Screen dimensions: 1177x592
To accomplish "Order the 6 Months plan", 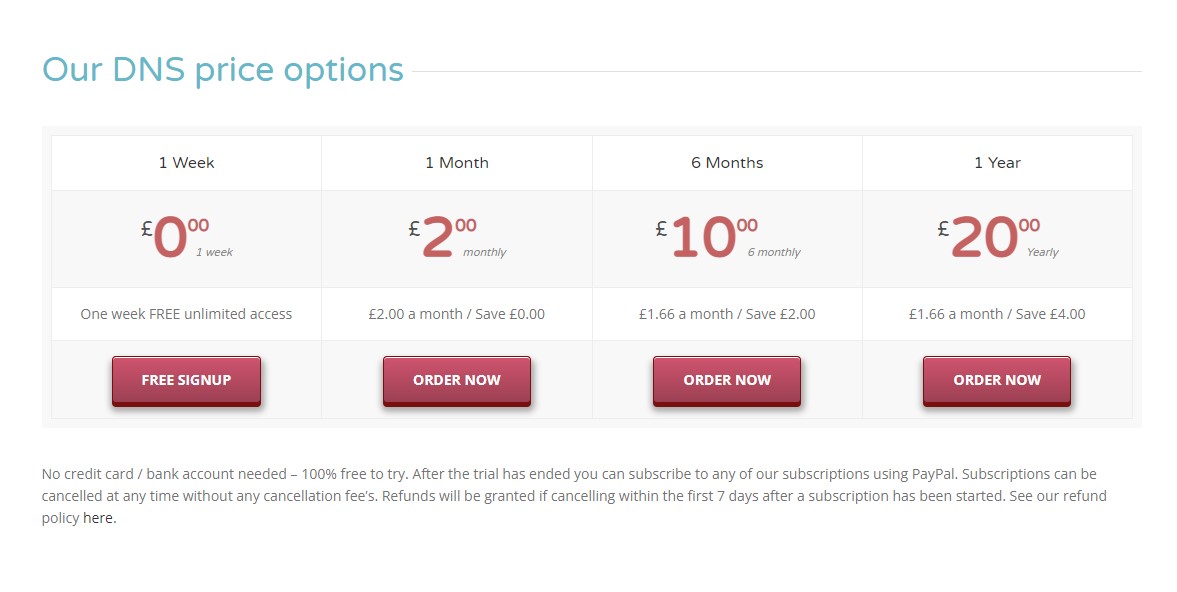I will click(x=727, y=380).
